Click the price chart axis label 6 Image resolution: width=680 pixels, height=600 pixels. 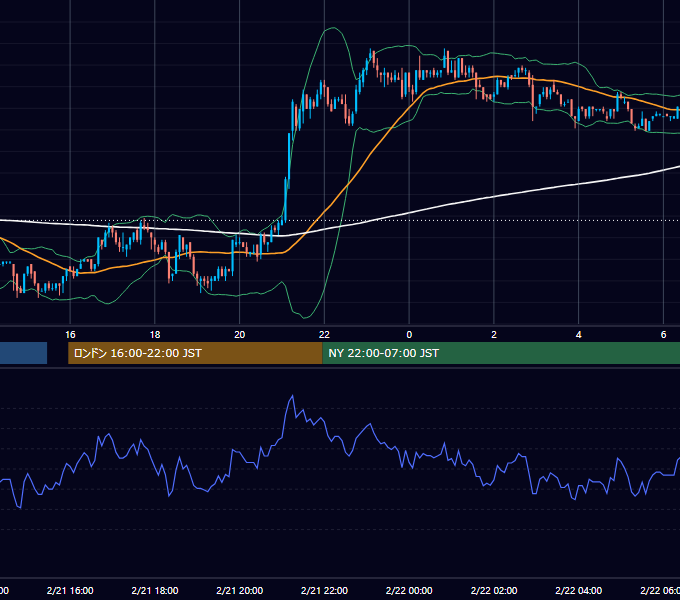click(x=664, y=335)
